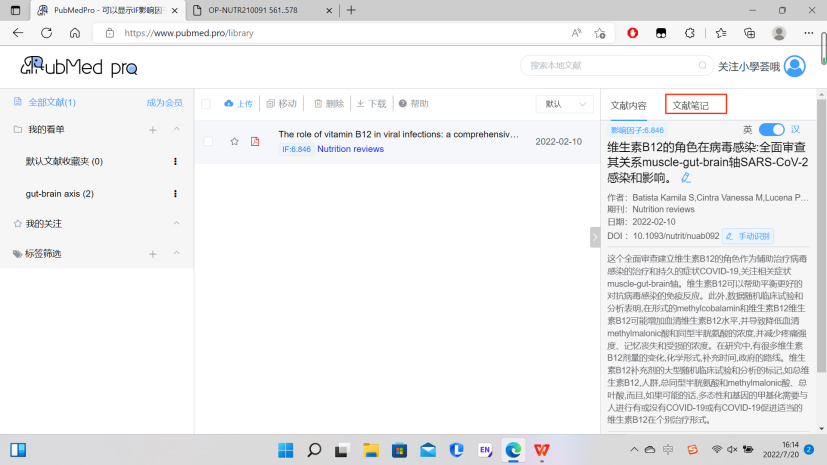The image size is (827, 465).
Task: Click the Move (移动) toolbar button
Action: click(282, 104)
